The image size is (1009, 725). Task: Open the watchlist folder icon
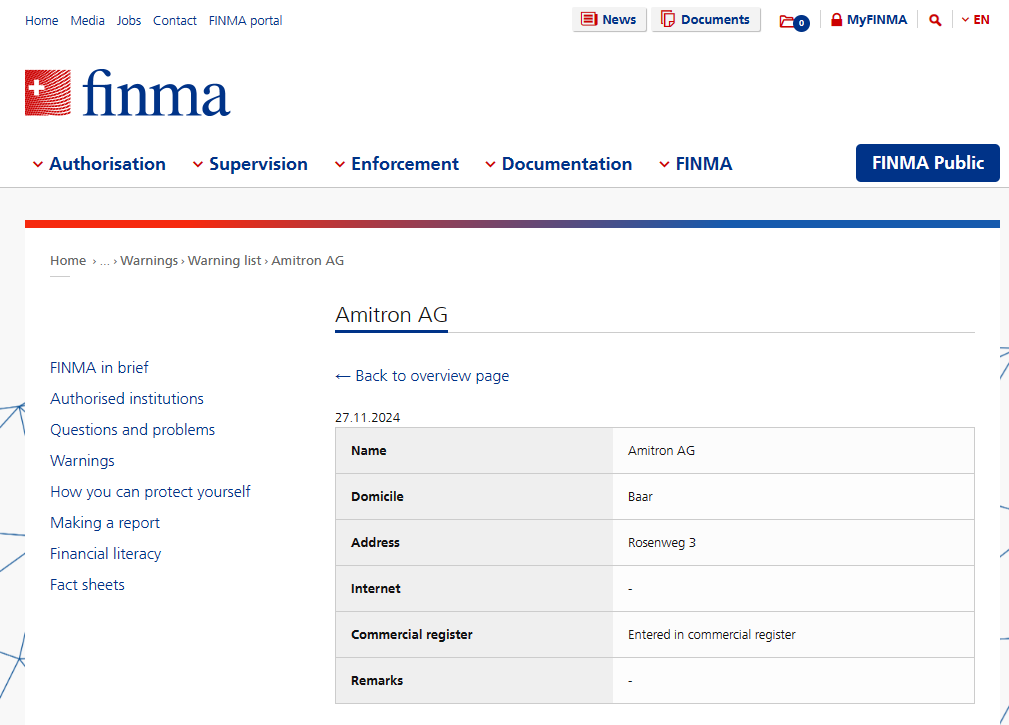[x=794, y=22]
